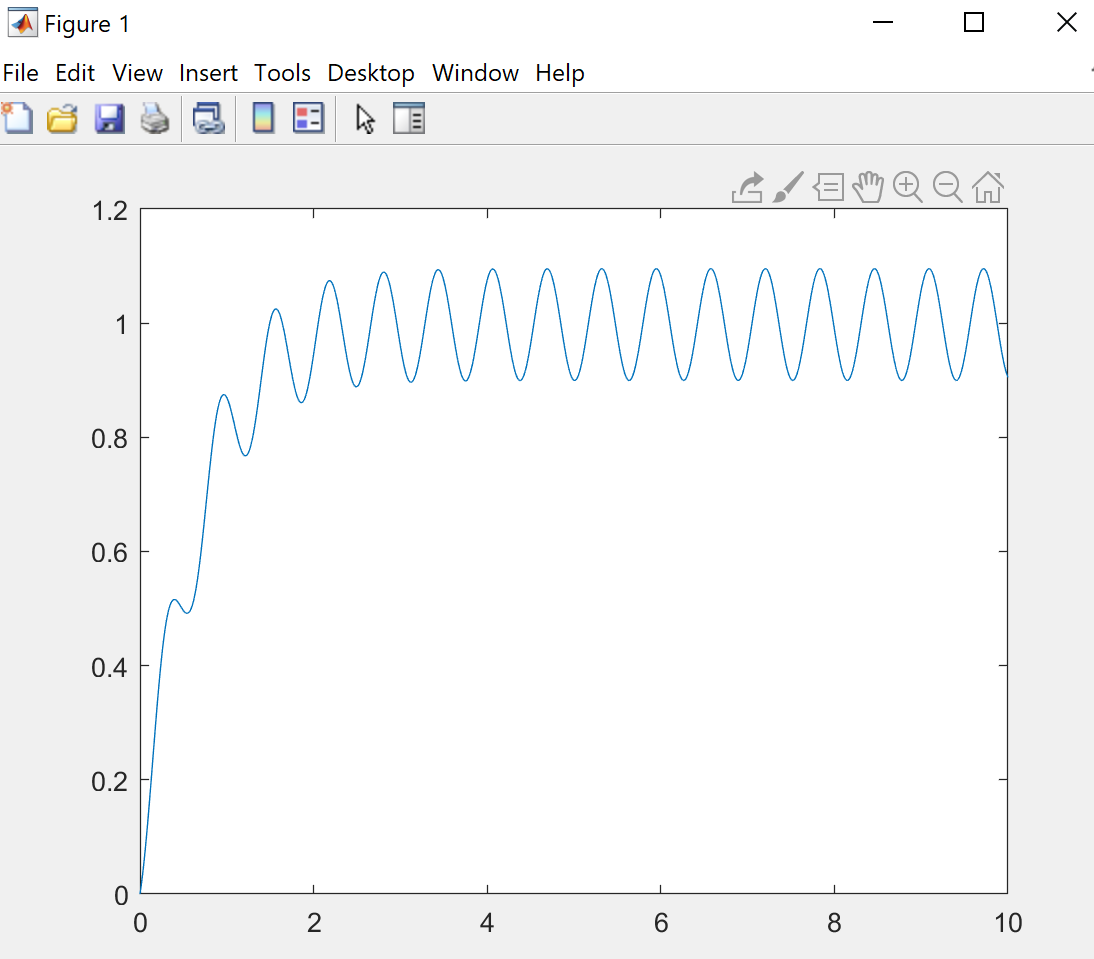Insert a colorbar from the toolbar
Screen dimensions: 1094x959
(x=263, y=119)
